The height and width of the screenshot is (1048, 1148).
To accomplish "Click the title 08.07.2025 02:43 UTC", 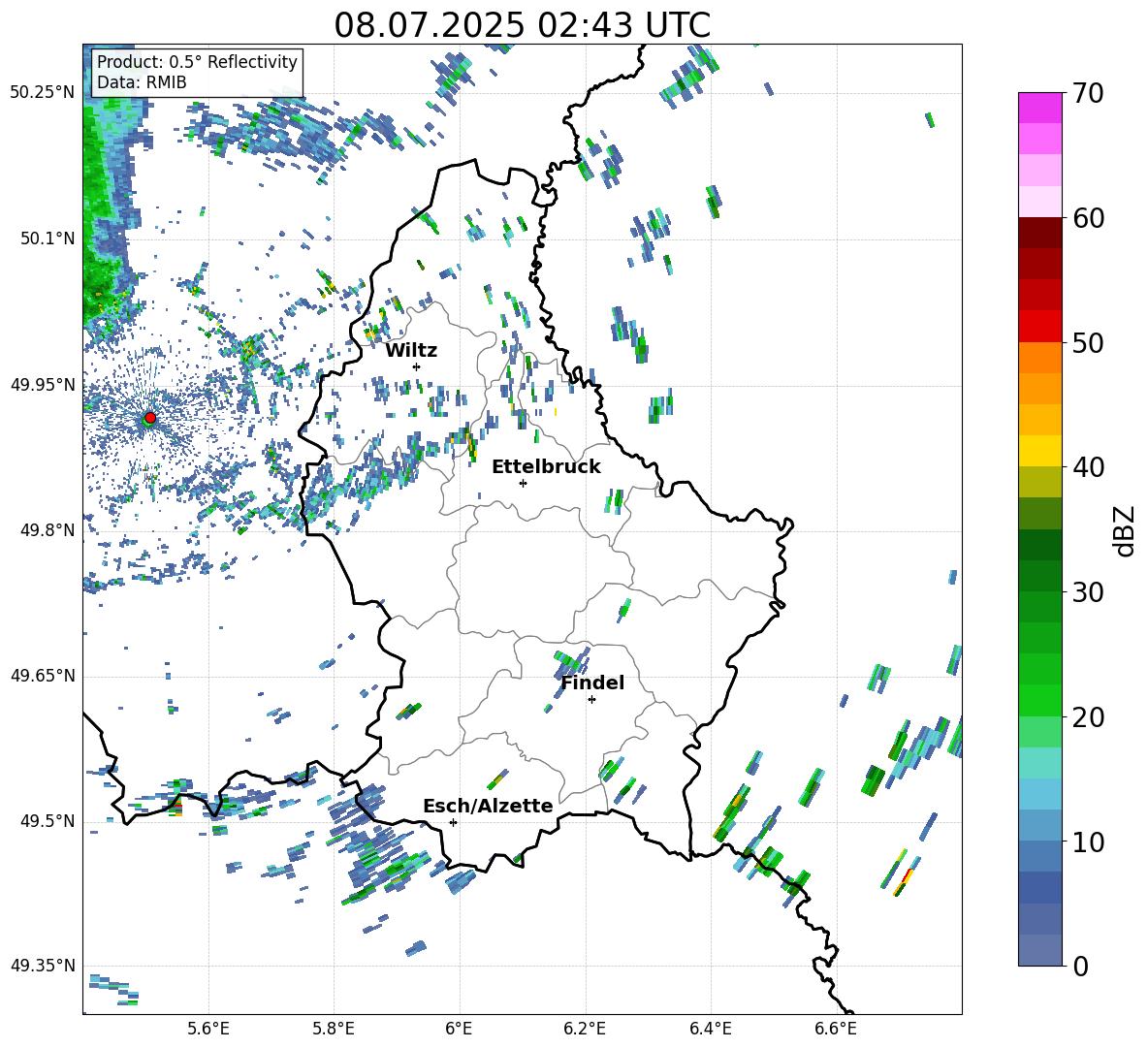I will coord(522,25).
